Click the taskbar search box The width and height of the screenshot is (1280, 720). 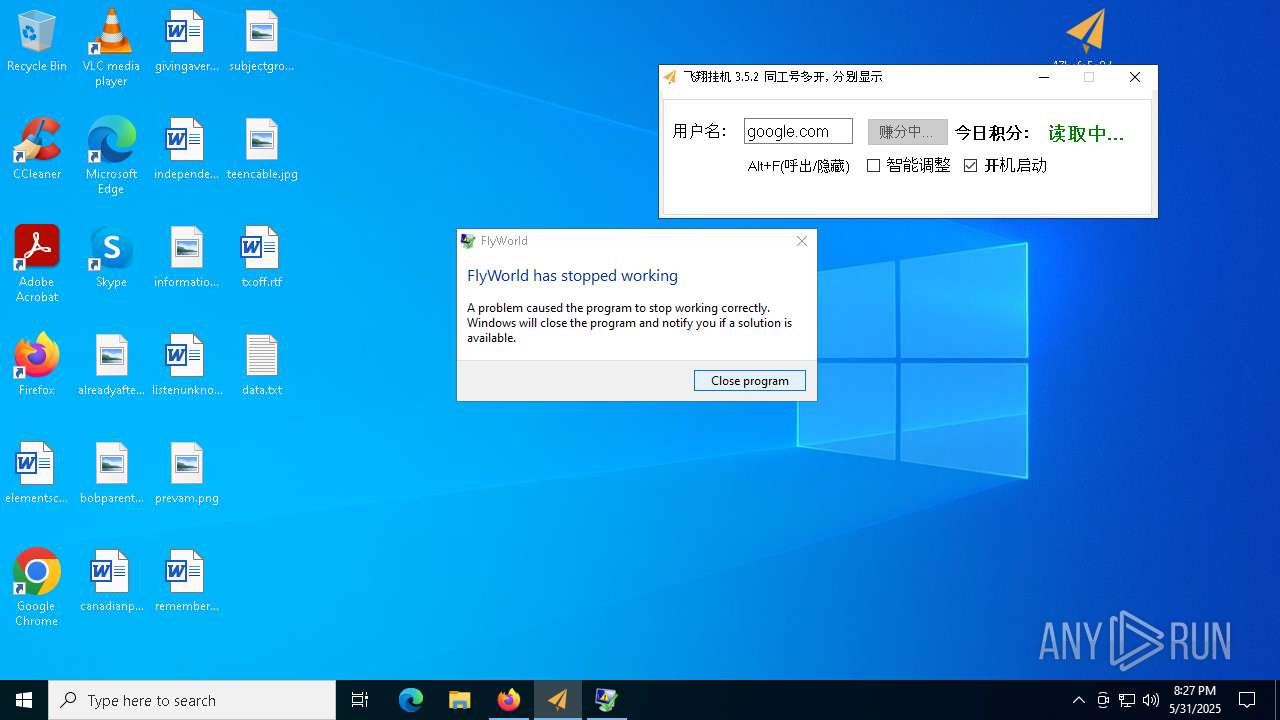pos(192,700)
